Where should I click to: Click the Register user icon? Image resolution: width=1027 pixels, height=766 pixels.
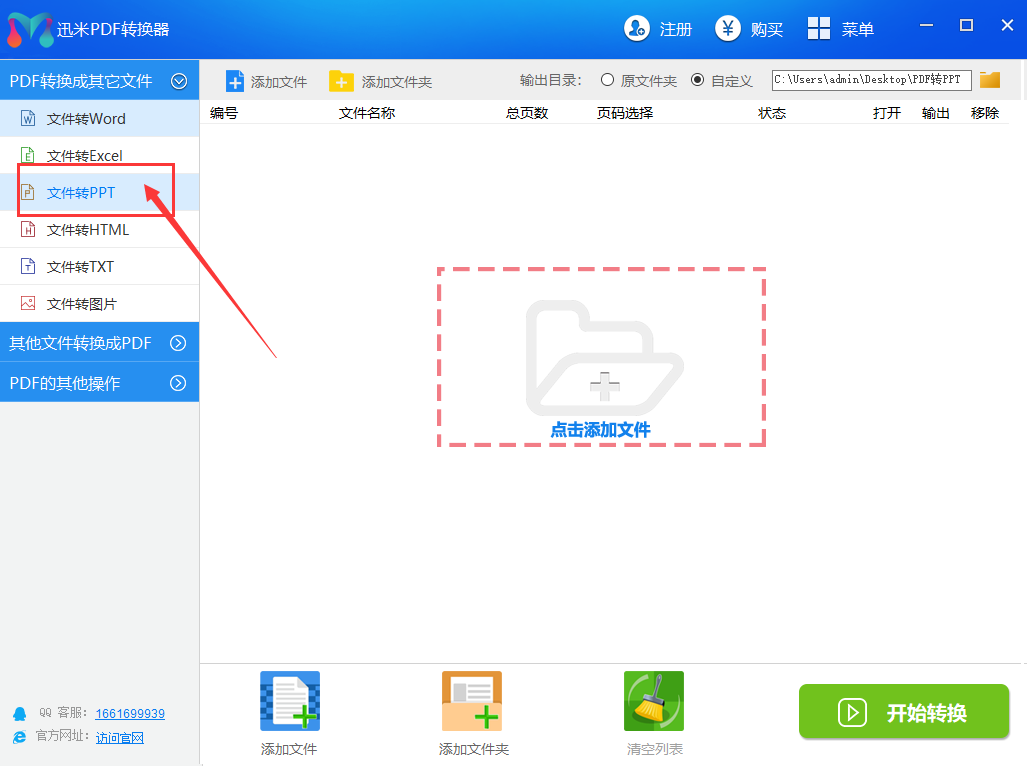point(637,29)
